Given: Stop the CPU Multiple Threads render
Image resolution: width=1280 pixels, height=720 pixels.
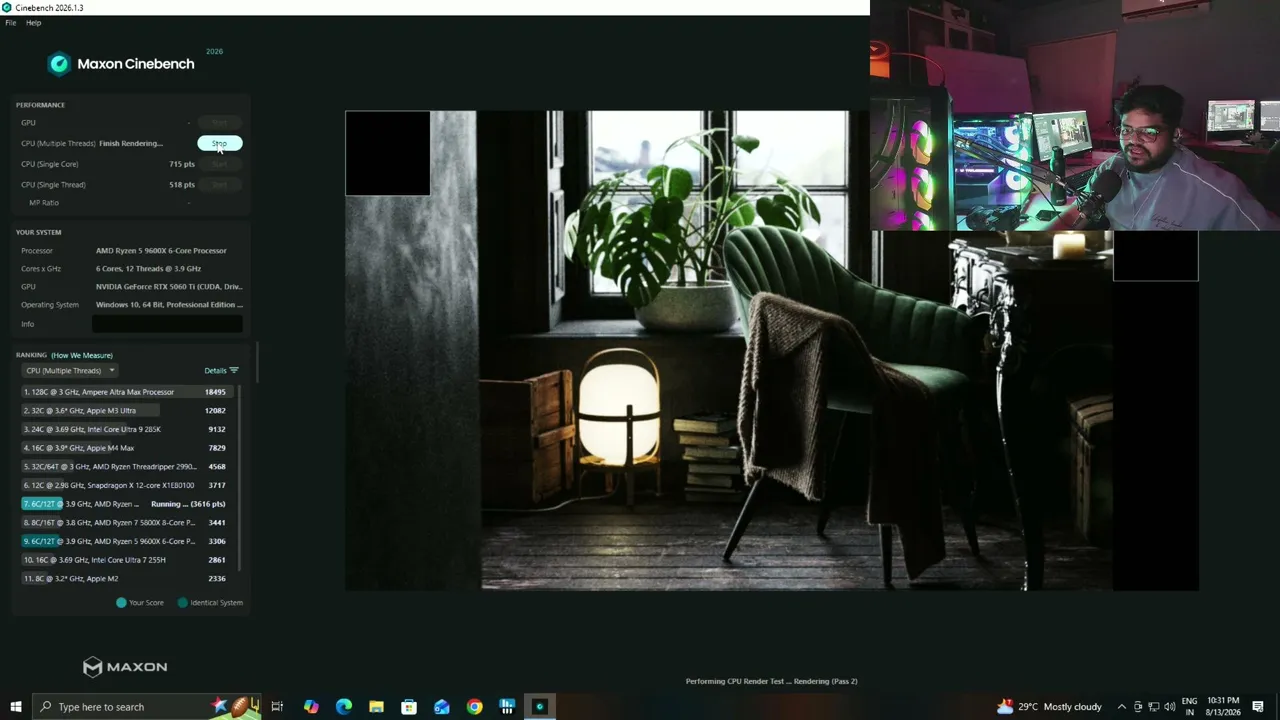Looking at the screenshot, I should tap(220, 143).
